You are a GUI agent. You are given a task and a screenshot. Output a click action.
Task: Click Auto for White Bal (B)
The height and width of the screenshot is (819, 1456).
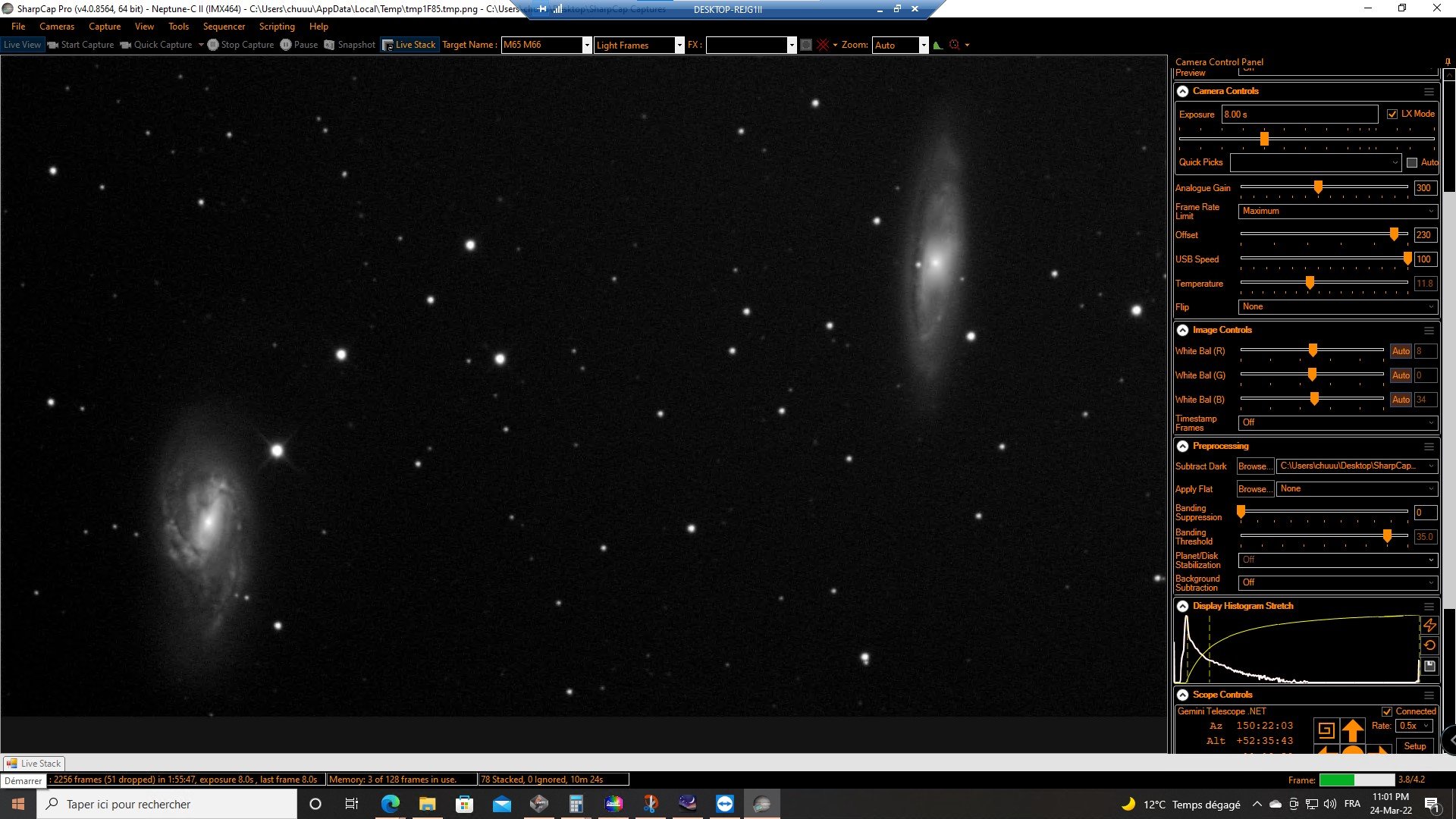click(x=1401, y=400)
